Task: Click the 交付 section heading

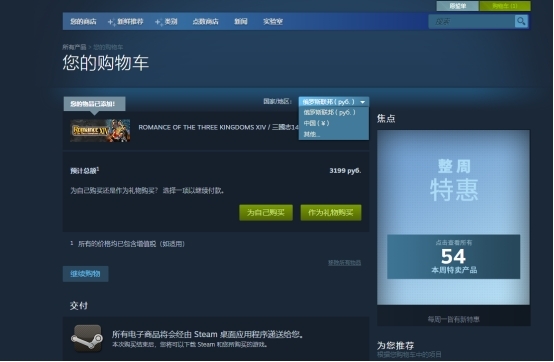Action: pyautogui.click(x=78, y=305)
